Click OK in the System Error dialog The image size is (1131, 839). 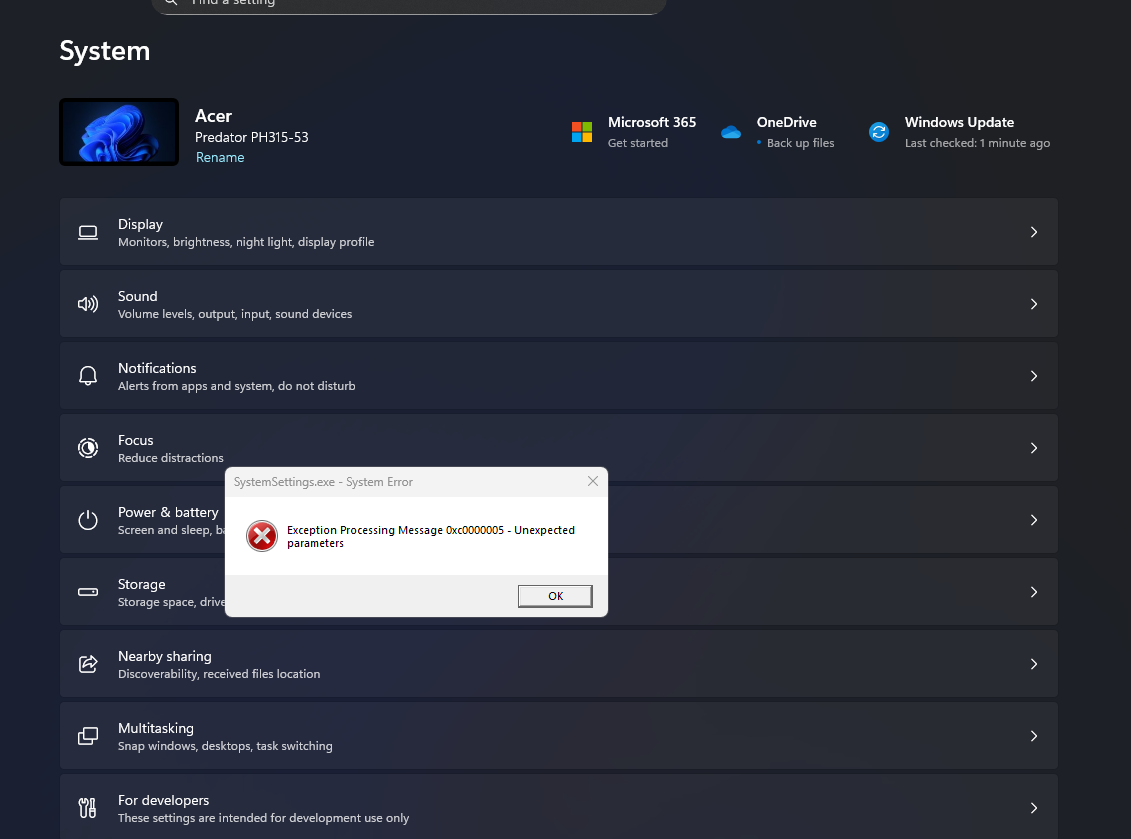click(x=555, y=596)
